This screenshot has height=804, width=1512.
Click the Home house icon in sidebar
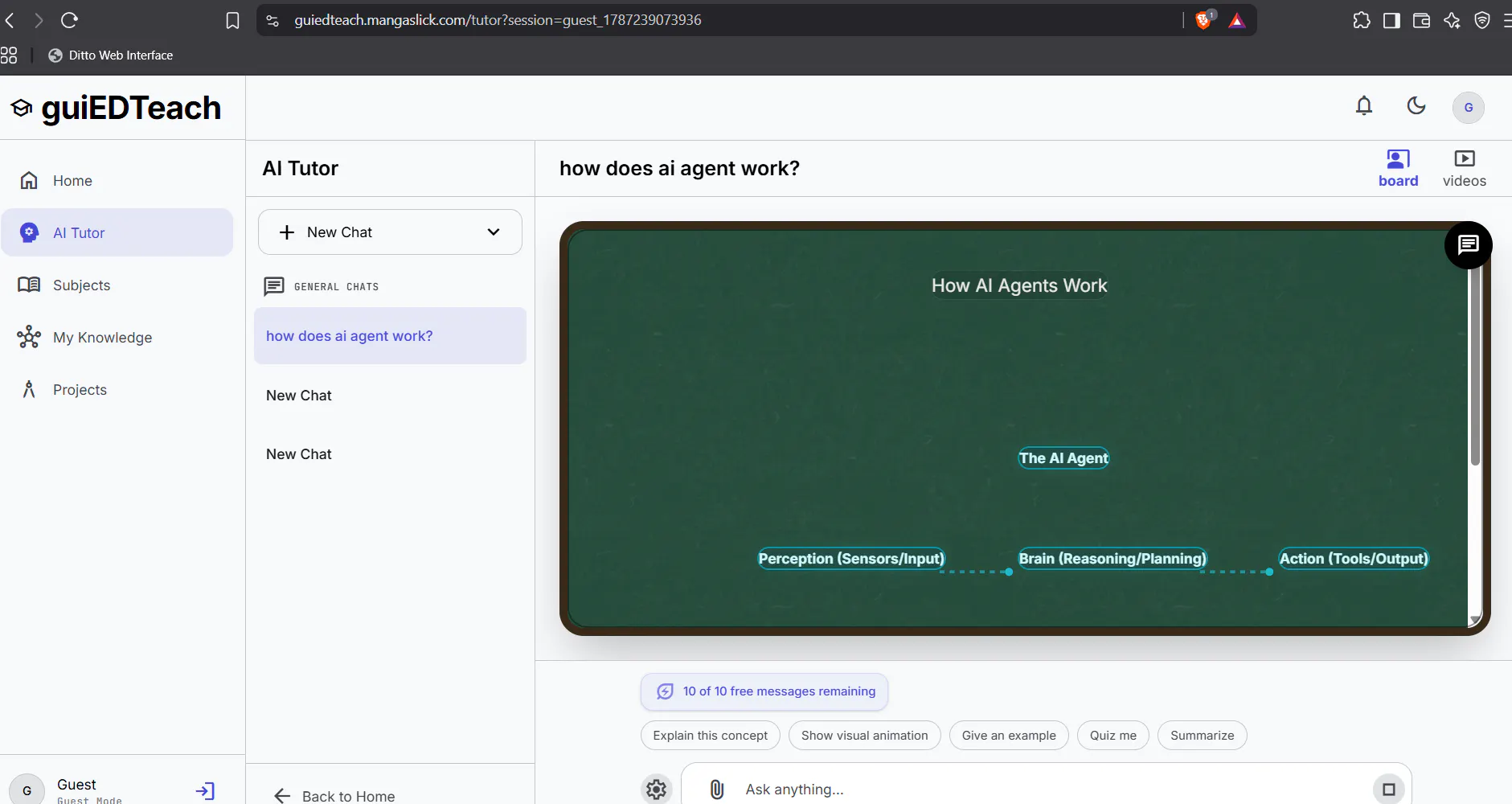point(29,180)
